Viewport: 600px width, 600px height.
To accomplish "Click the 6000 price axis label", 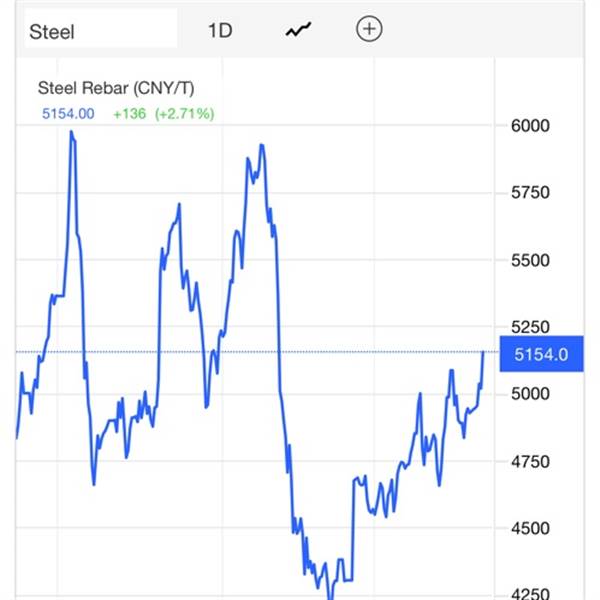I will tap(529, 126).
